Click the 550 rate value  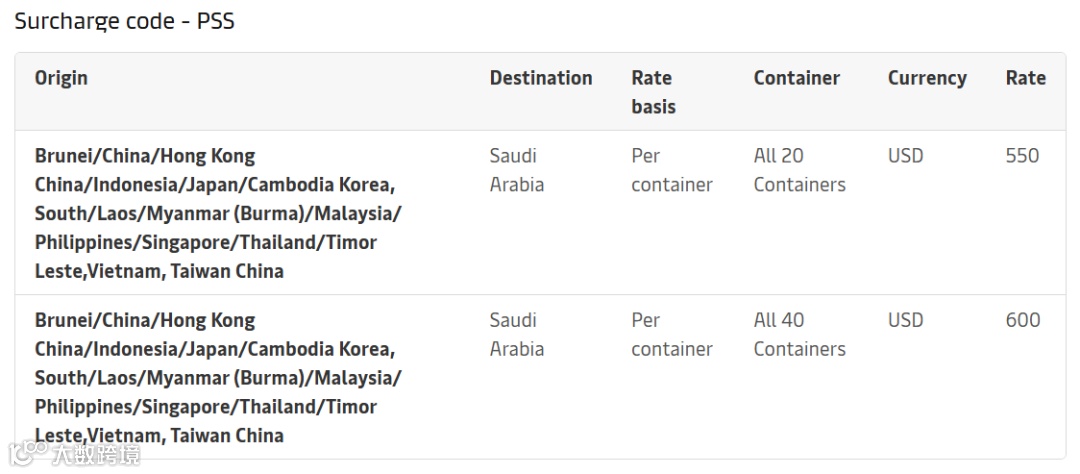pos(1022,156)
